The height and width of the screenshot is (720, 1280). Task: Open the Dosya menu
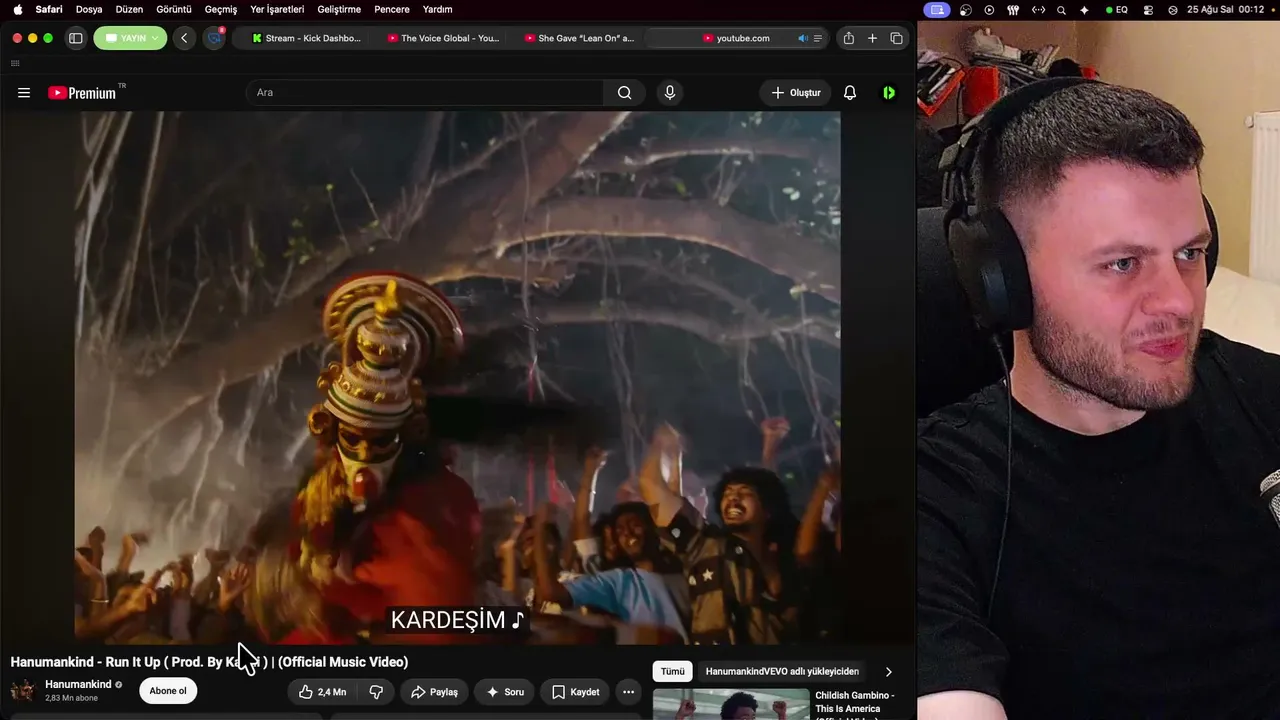(89, 9)
